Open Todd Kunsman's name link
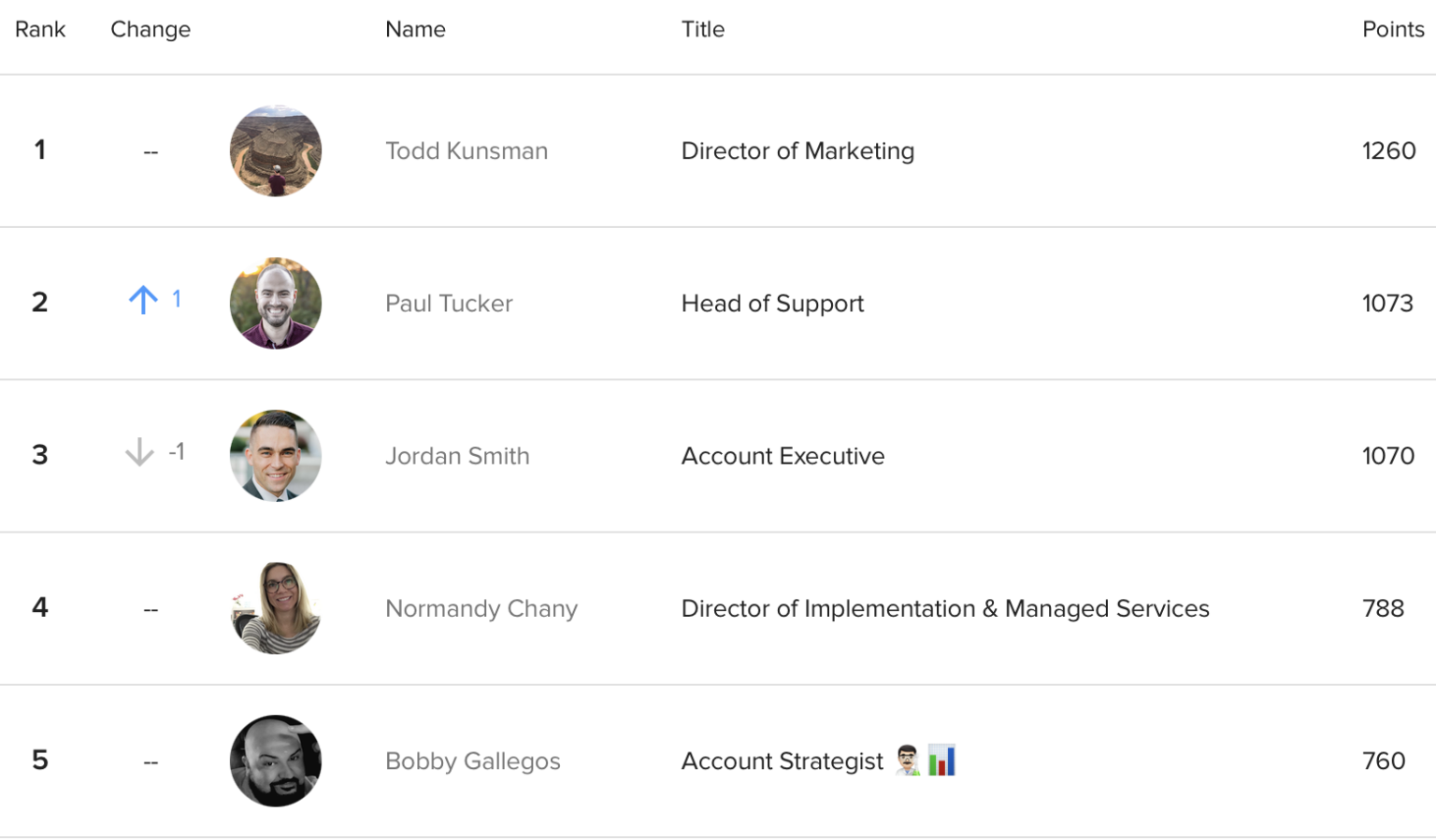1436x840 pixels. pyautogui.click(x=467, y=150)
